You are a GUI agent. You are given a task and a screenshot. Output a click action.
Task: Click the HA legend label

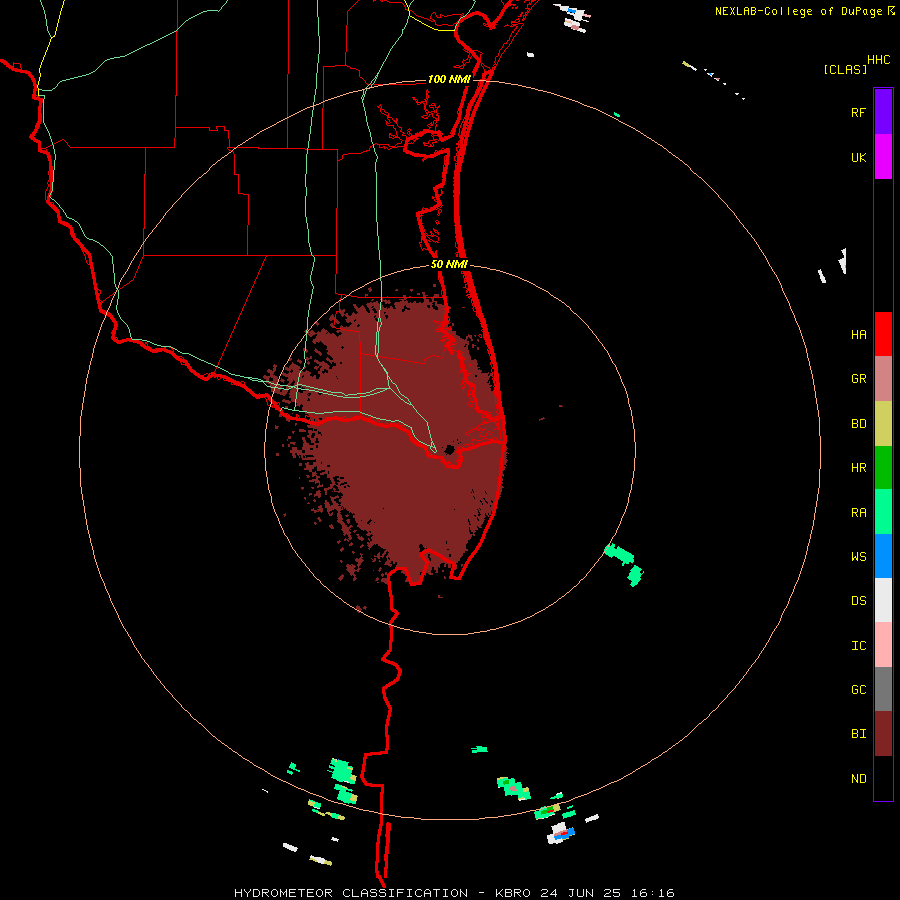(858, 334)
